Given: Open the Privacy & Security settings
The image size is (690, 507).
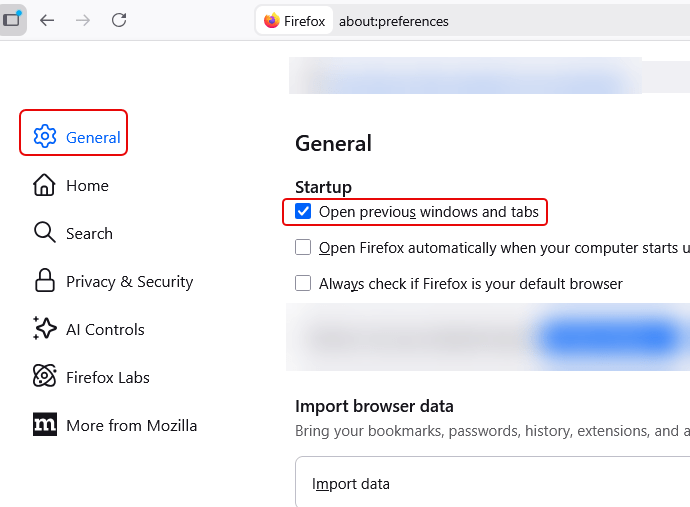Looking at the screenshot, I should point(129,282).
